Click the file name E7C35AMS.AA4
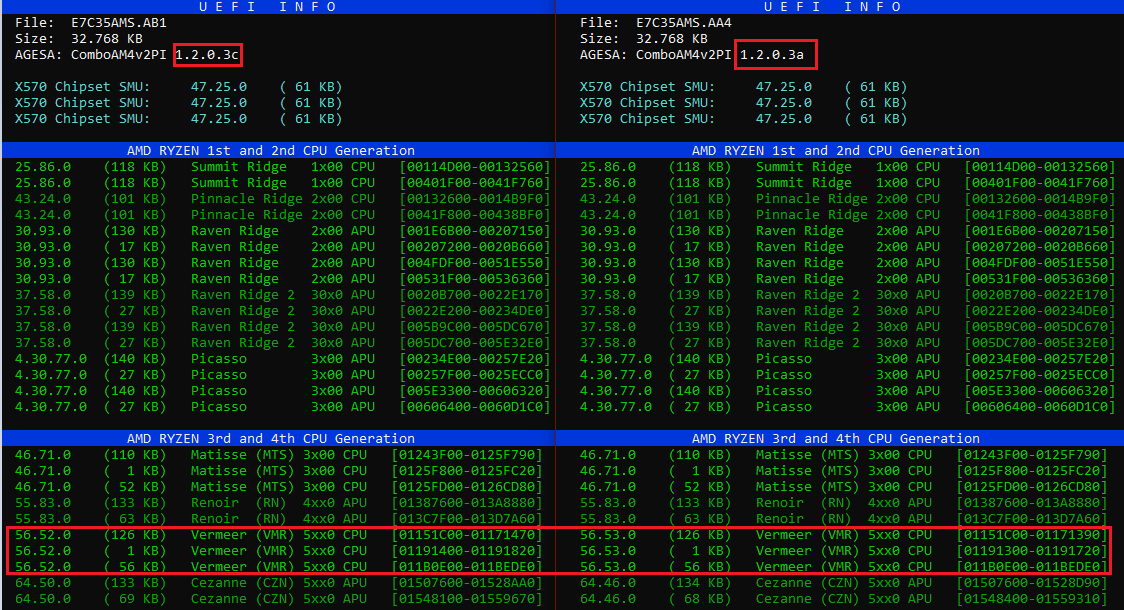The height and width of the screenshot is (610, 1124). [684, 23]
